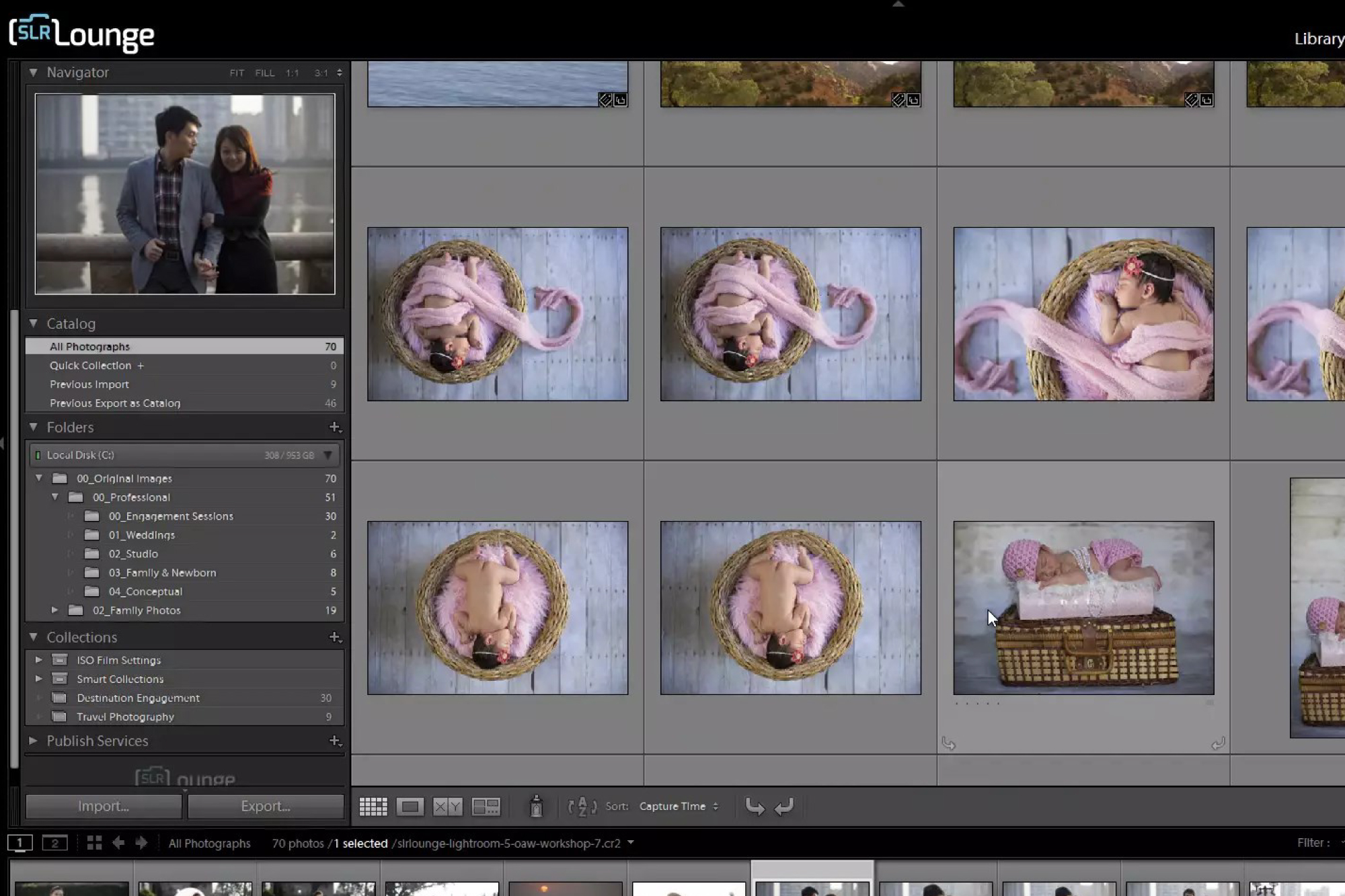The image size is (1345, 896).
Task: Click the Filter label in filmstrip bar
Action: tap(1313, 842)
